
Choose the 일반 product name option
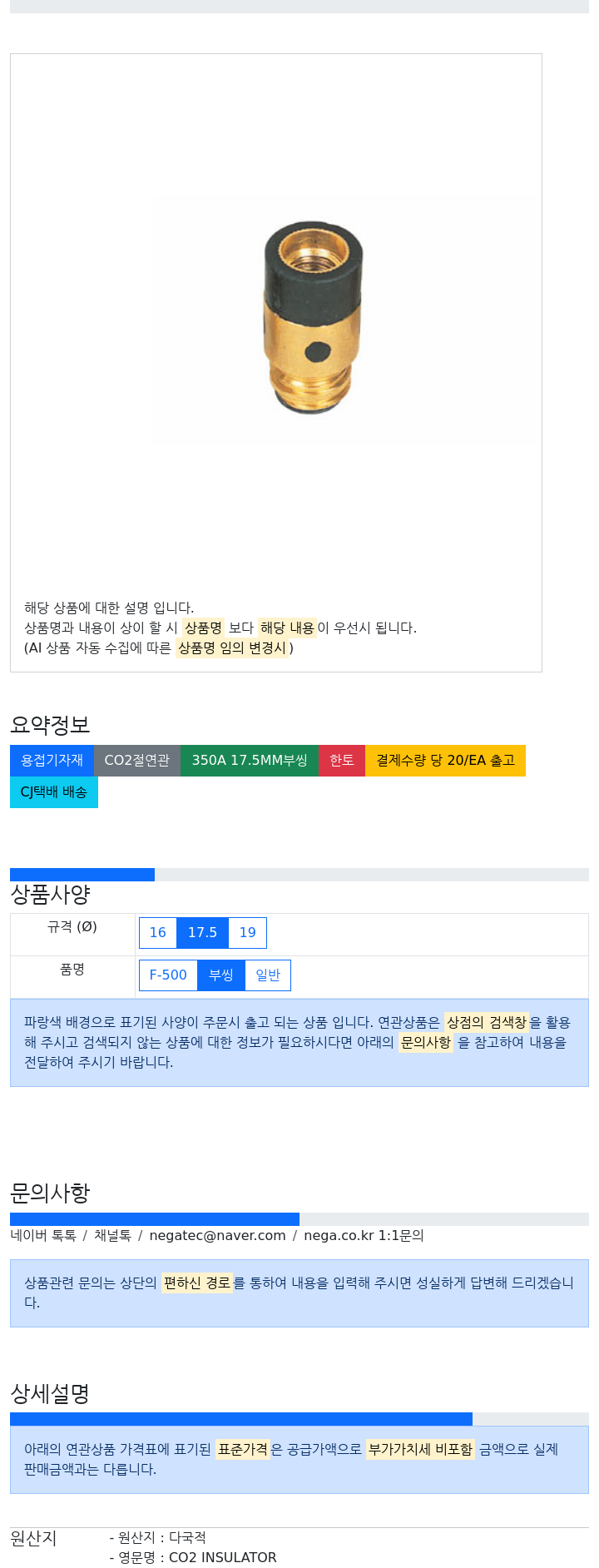[268, 975]
